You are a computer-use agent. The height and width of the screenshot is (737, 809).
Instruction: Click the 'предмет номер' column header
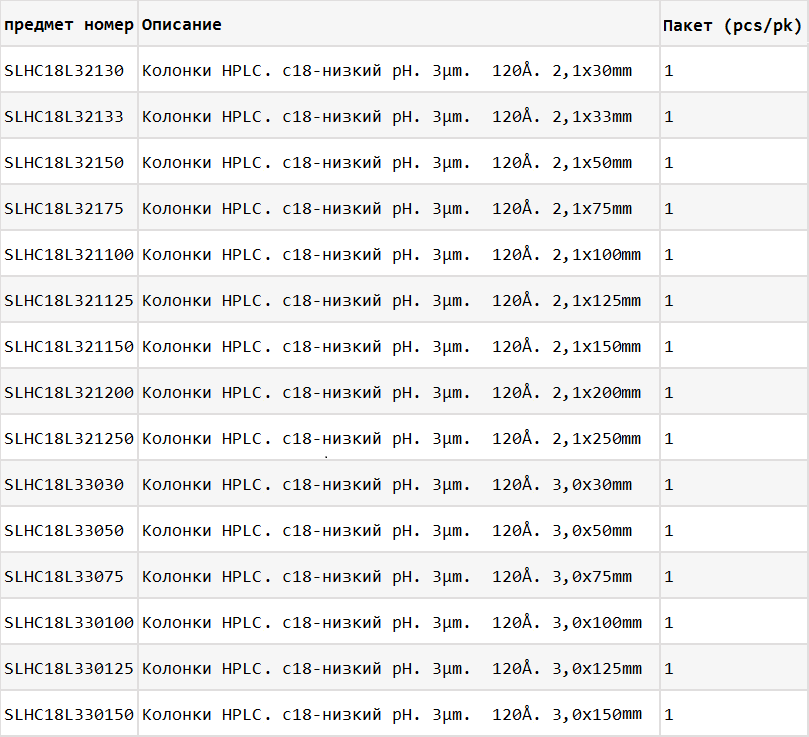point(69,24)
